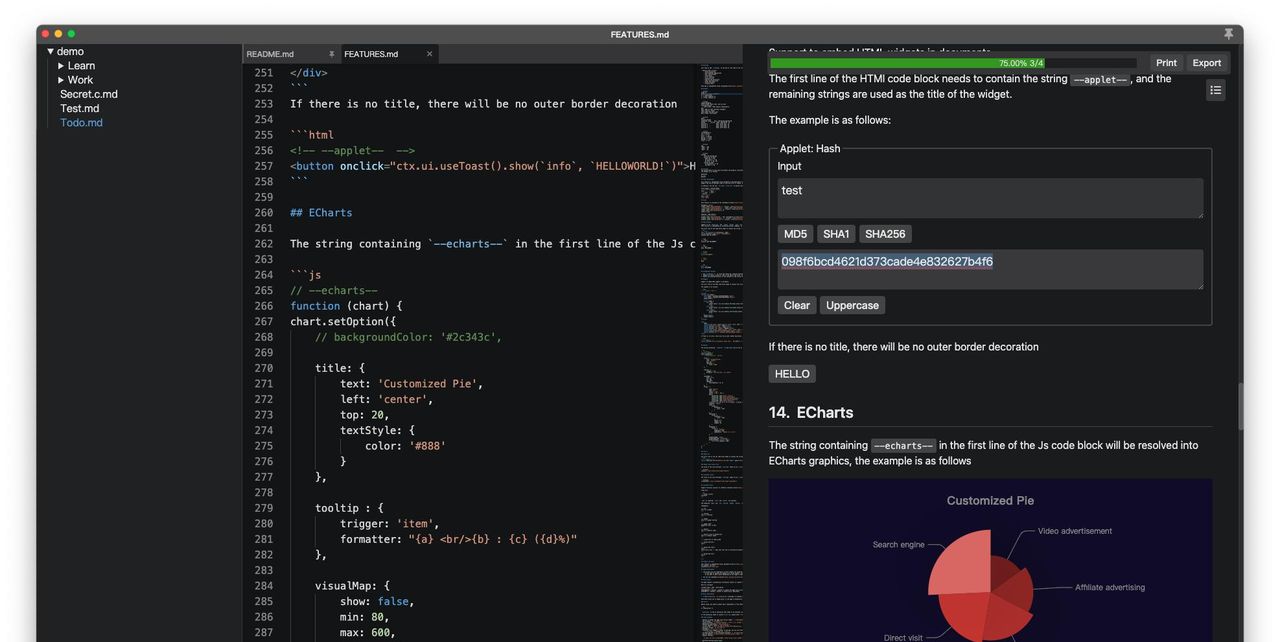
Task: Open Todo.md in the file tree
Action: 81,123
